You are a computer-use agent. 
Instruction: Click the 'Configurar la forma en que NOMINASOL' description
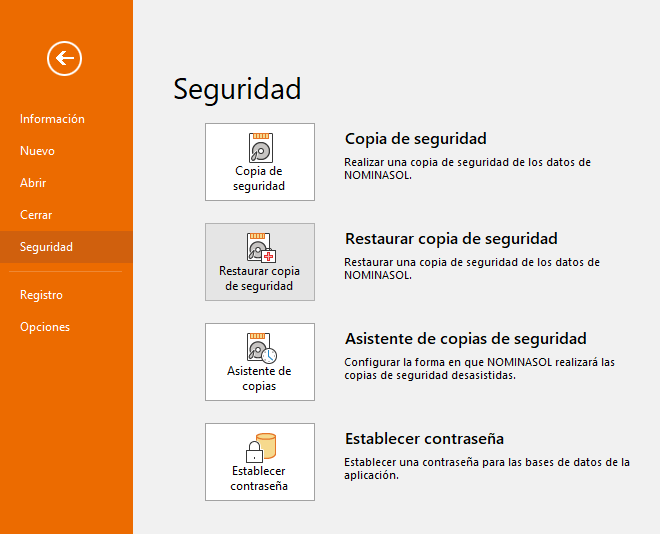479,369
